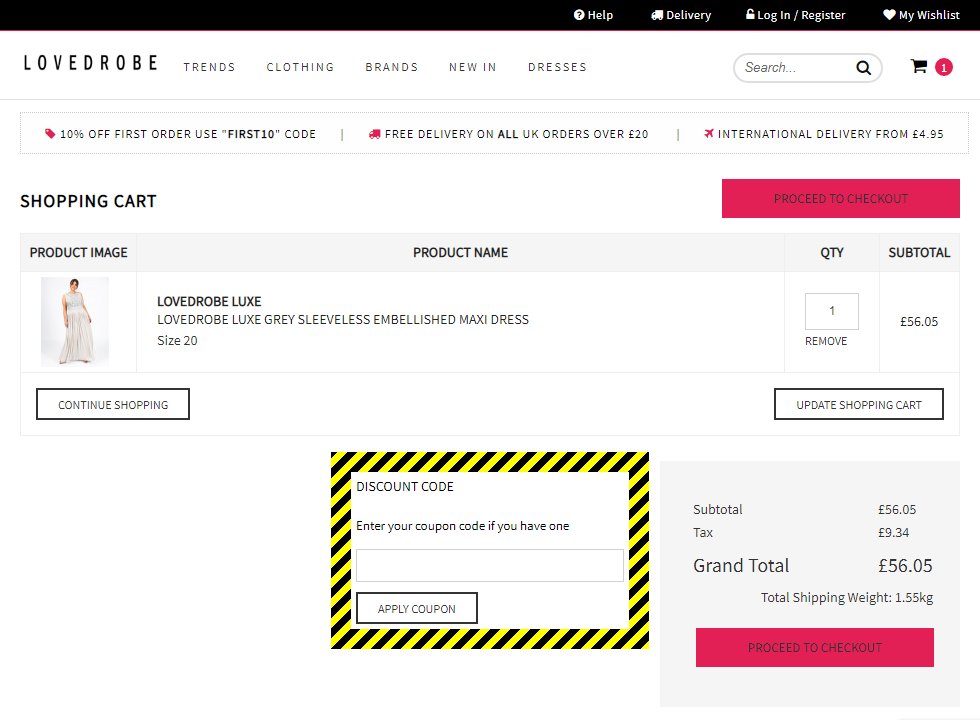Click the international delivery promo text
The image size is (980, 720).
tap(830, 134)
